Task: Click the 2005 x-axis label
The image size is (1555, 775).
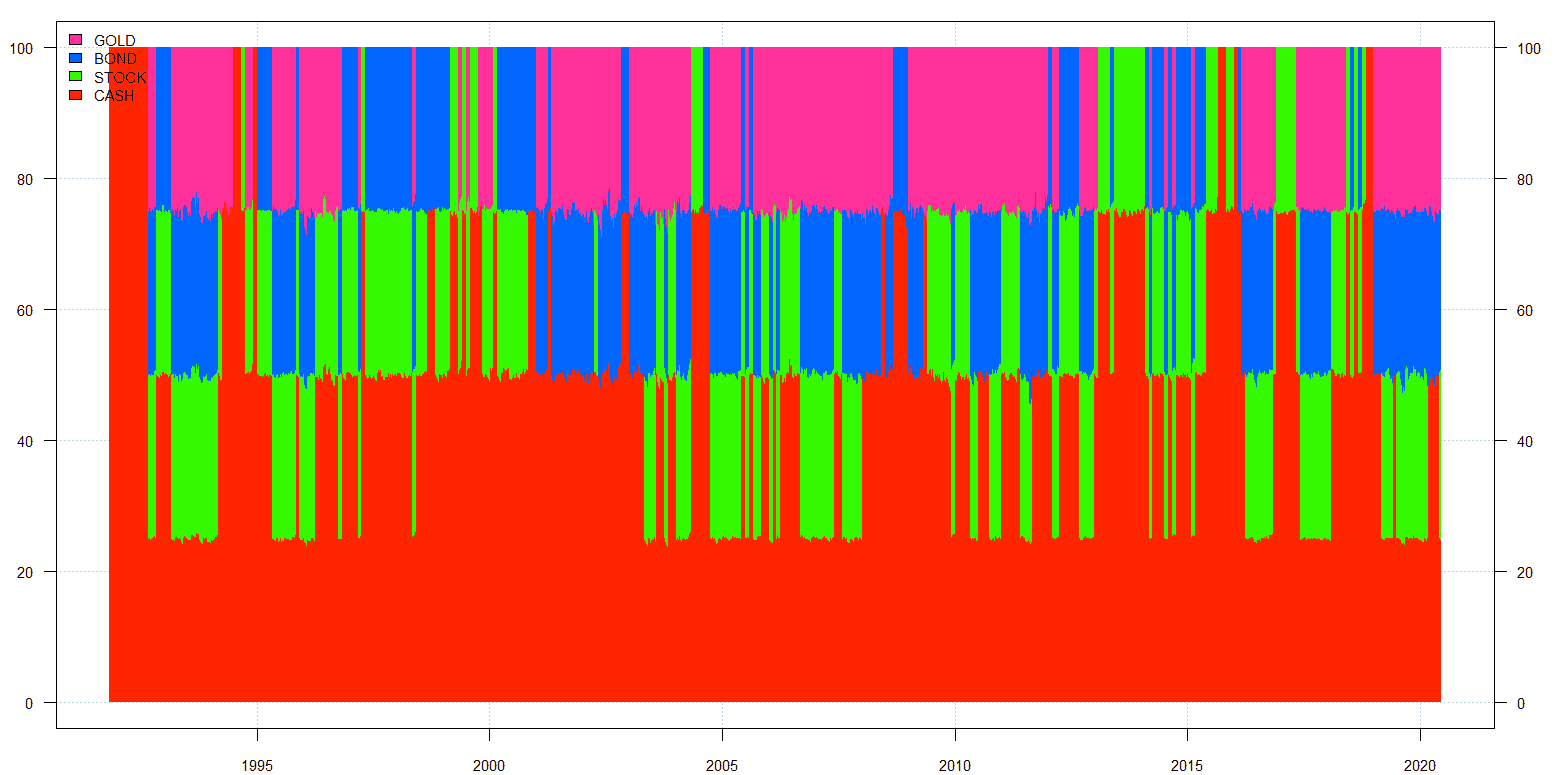Action: (722, 764)
